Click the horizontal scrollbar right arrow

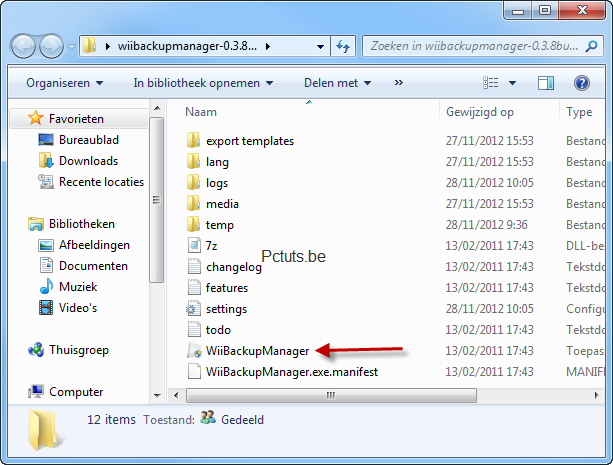click(x=596, y=395)
